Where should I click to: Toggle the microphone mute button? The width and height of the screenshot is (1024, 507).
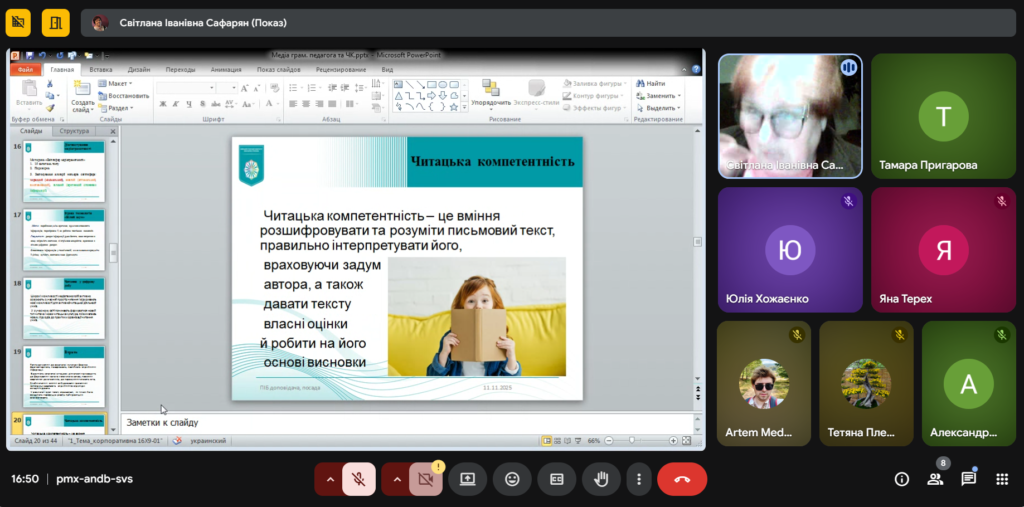click(359, 479)
